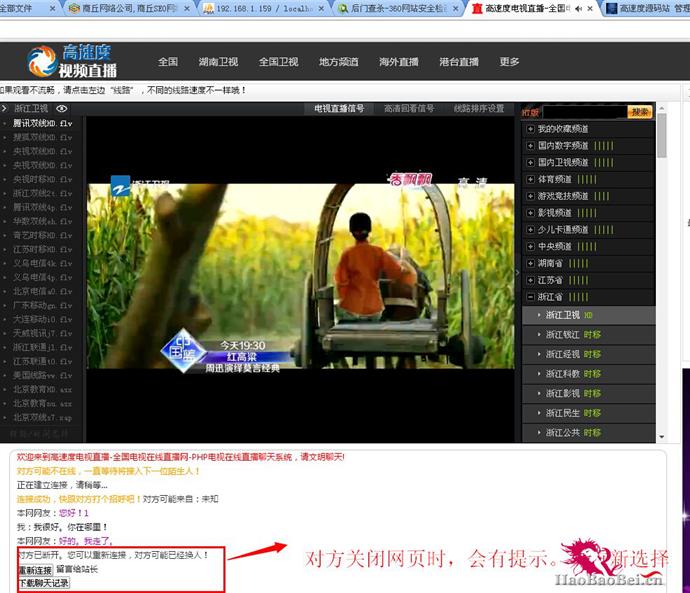
Task: Choose the 搜狐双线HD.flv line
Action: (42, 137)
